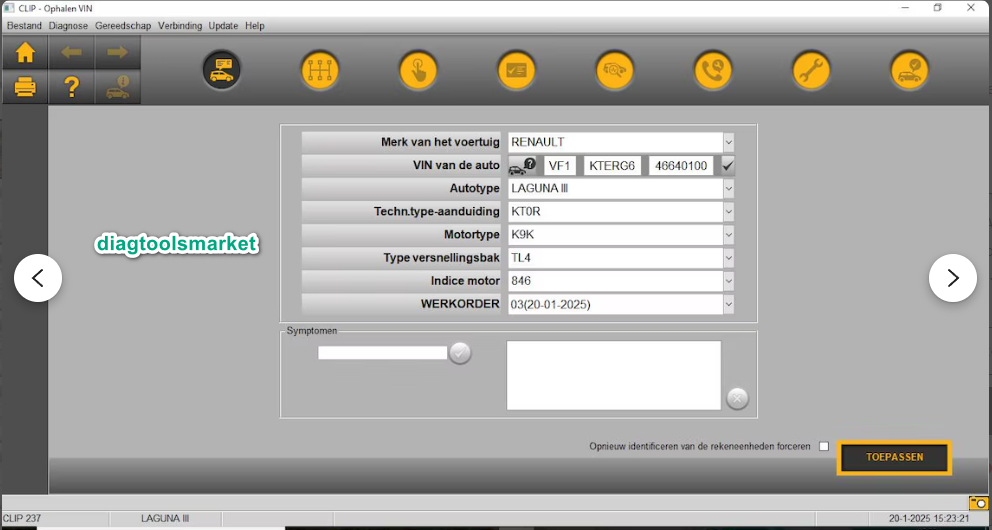Image resolution: width=992 pixels, height=530 pixels.
Task: Expand Autotype LAGUNA III dropdown
Action: 728,188
